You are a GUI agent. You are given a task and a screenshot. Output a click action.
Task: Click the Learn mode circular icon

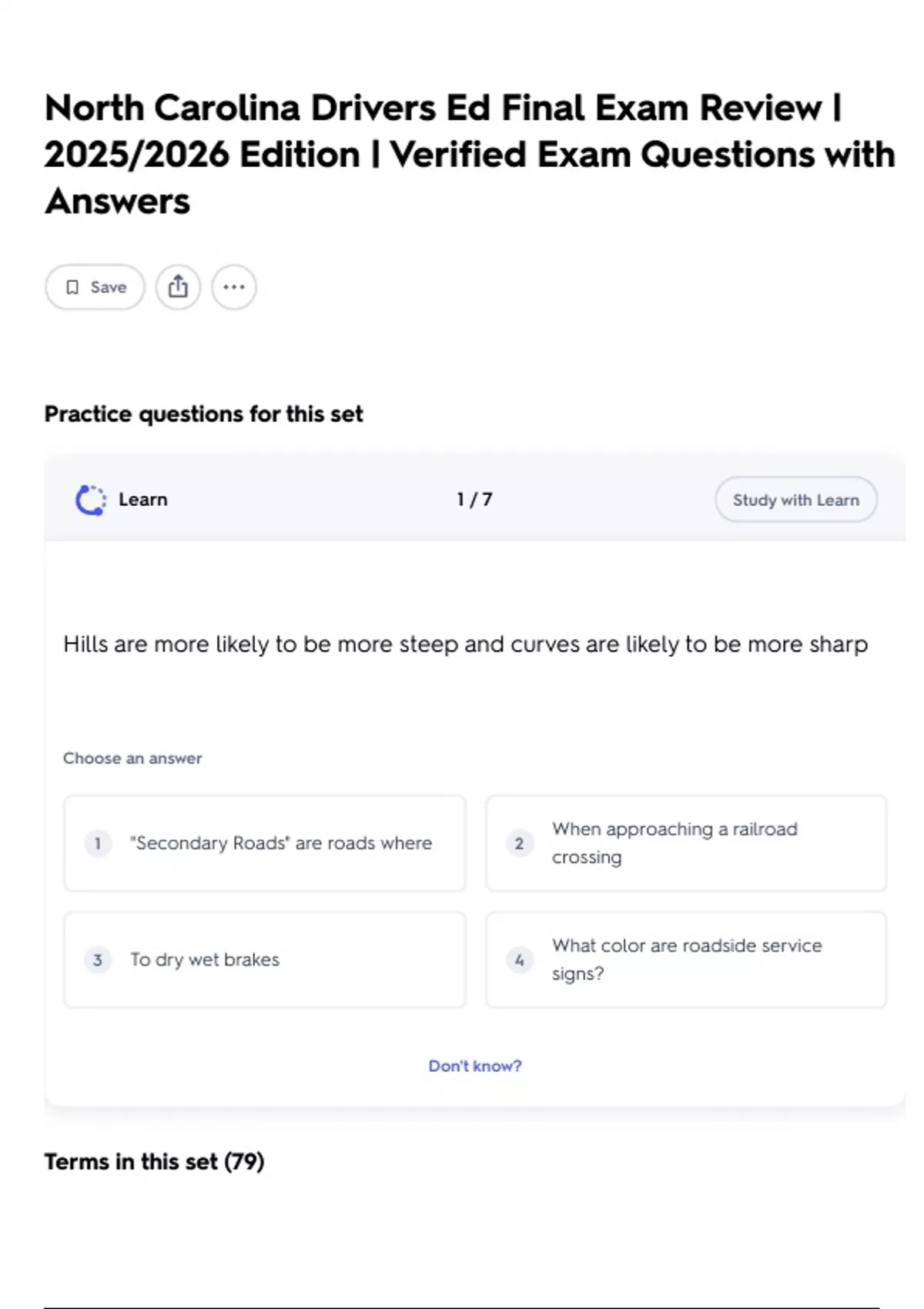pyautogui.click(x=91, y=500)
